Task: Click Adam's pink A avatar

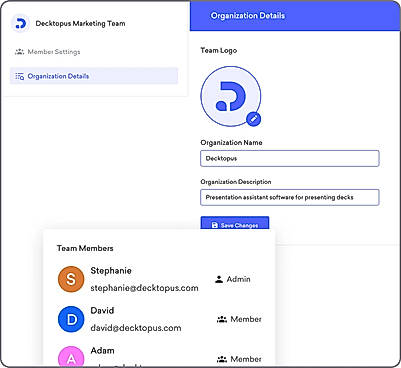Action: [x=71, y=357]
